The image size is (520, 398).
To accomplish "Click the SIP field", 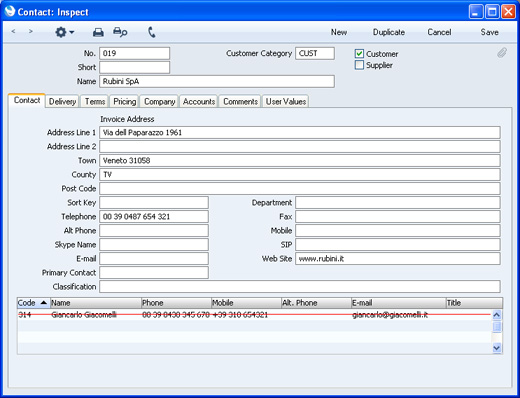I will tap(398, 244).
